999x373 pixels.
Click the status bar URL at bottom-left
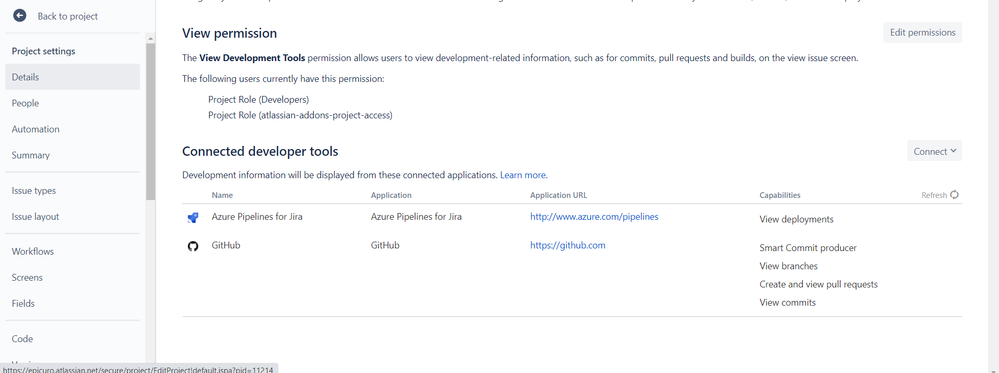[138, 369]
